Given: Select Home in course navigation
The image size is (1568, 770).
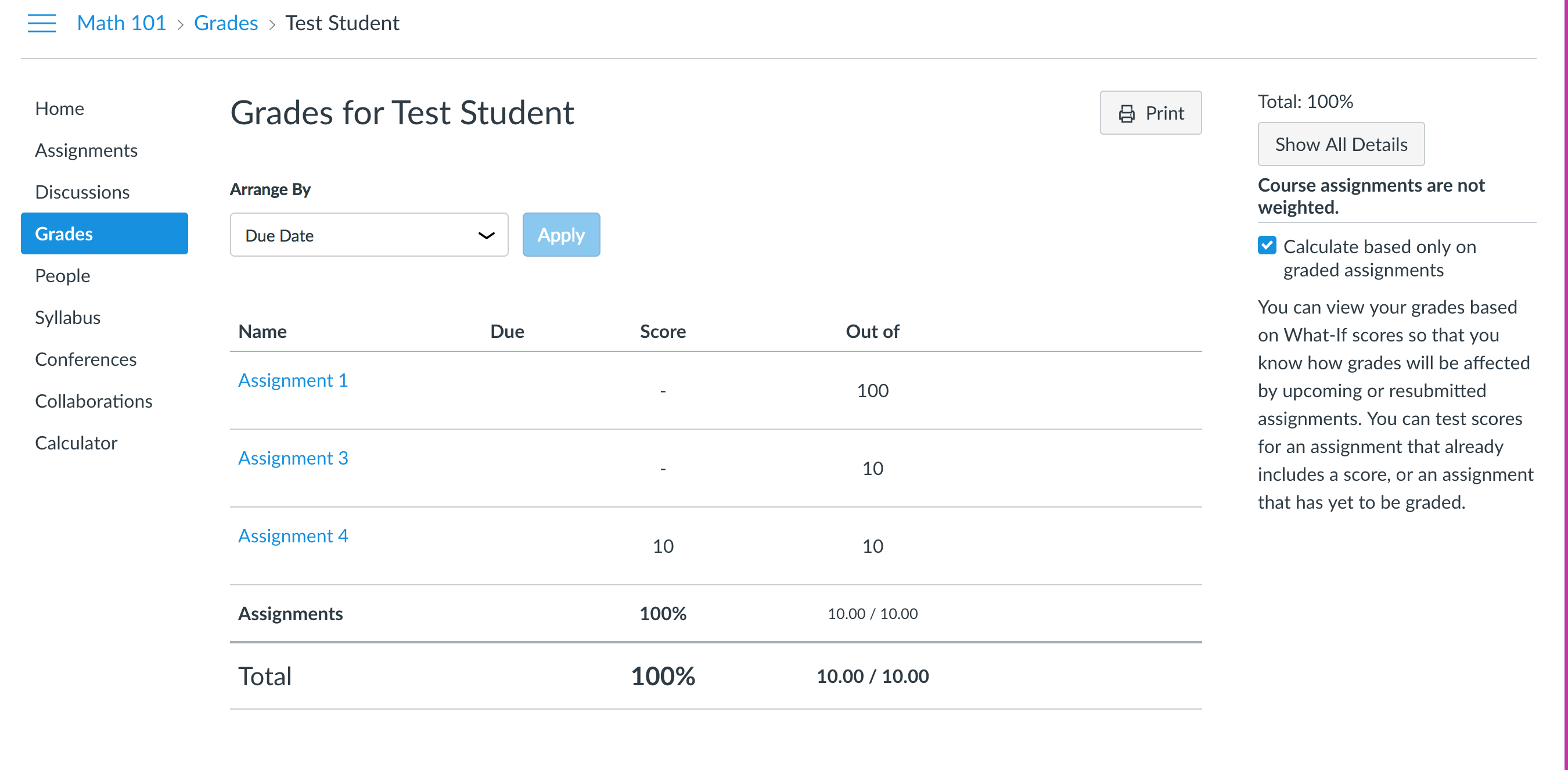Looking at the screenshot, I should [x=59, y=109].
